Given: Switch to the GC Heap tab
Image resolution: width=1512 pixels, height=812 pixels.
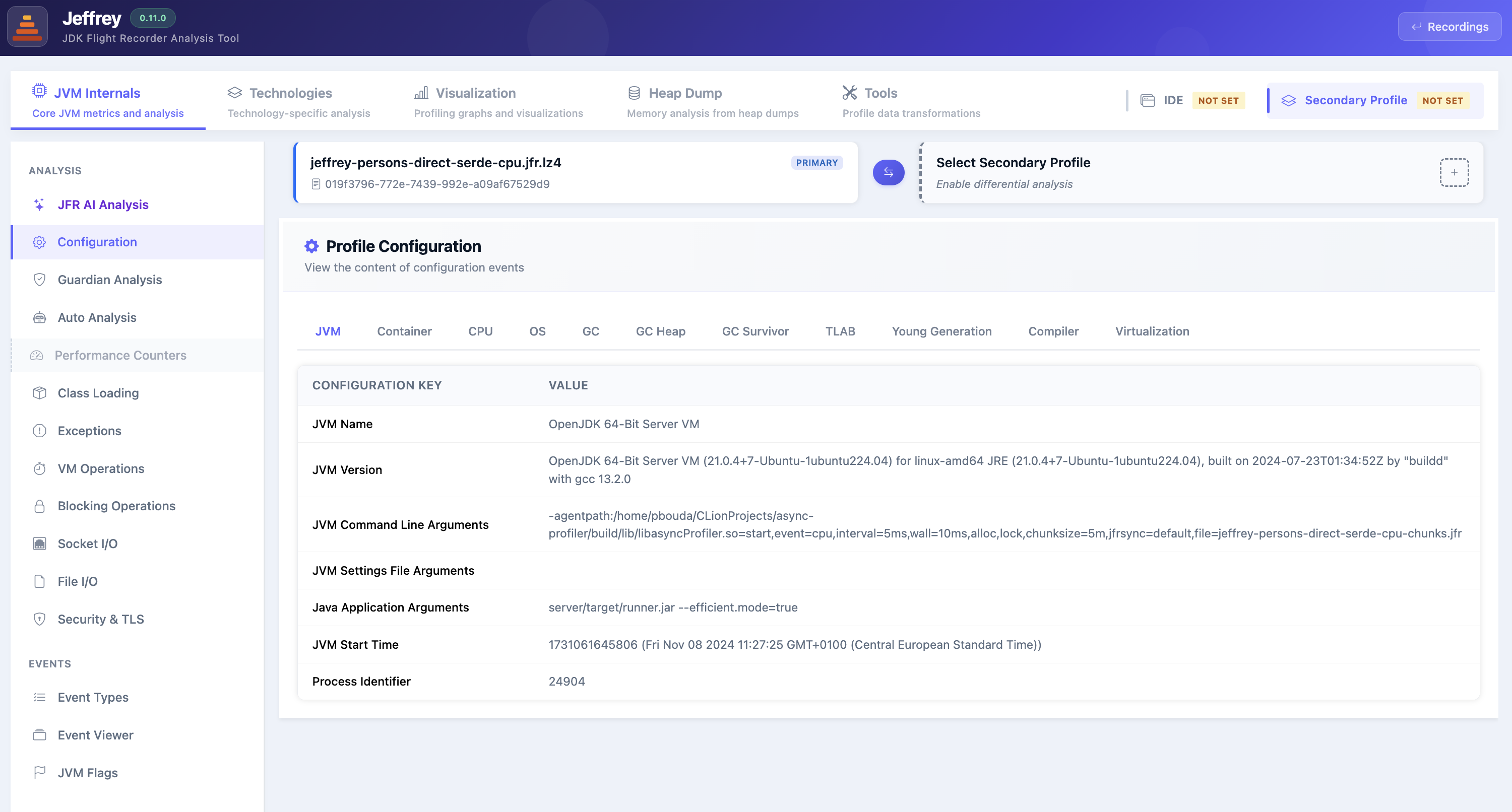Looking at the screenshot, I should coord(660,331).
